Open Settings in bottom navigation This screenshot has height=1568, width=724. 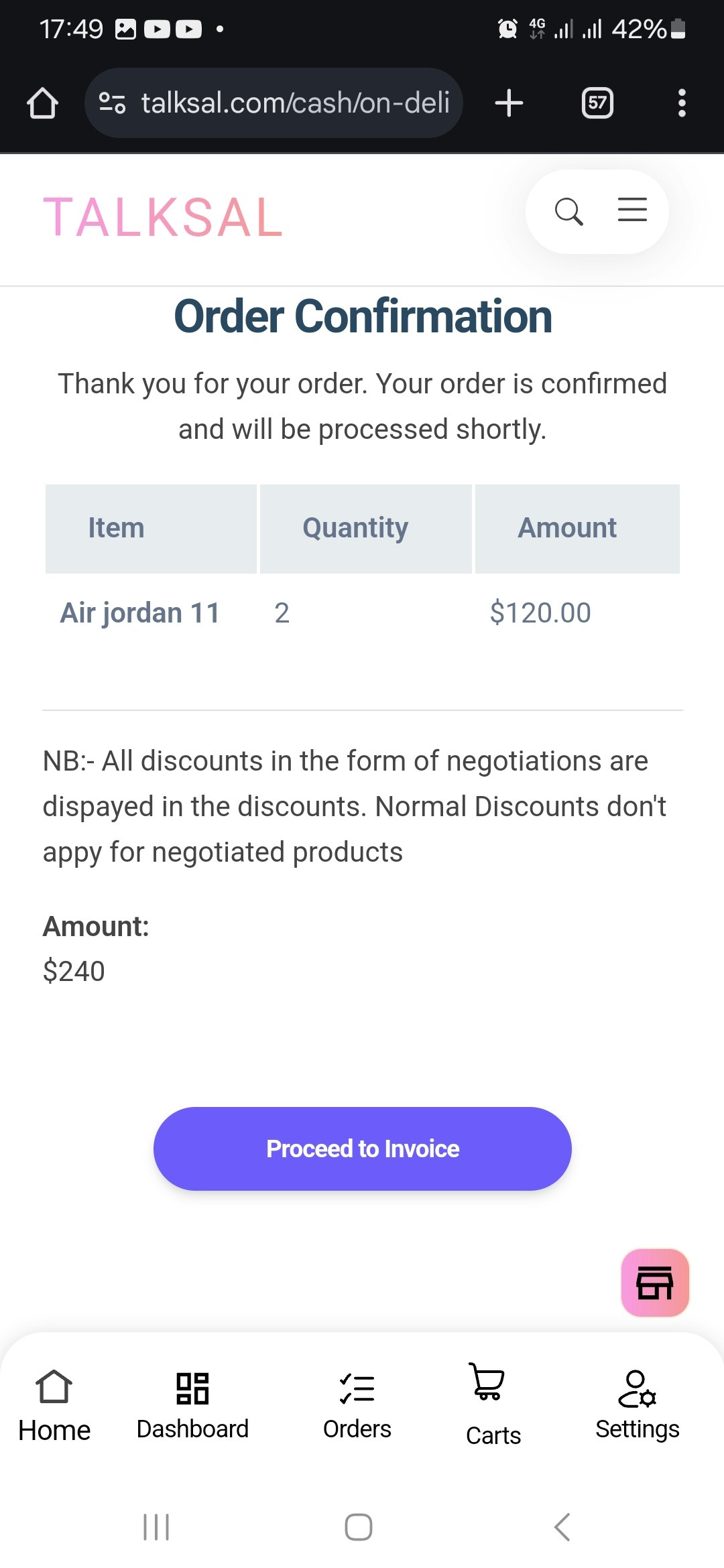[638, 1405]
